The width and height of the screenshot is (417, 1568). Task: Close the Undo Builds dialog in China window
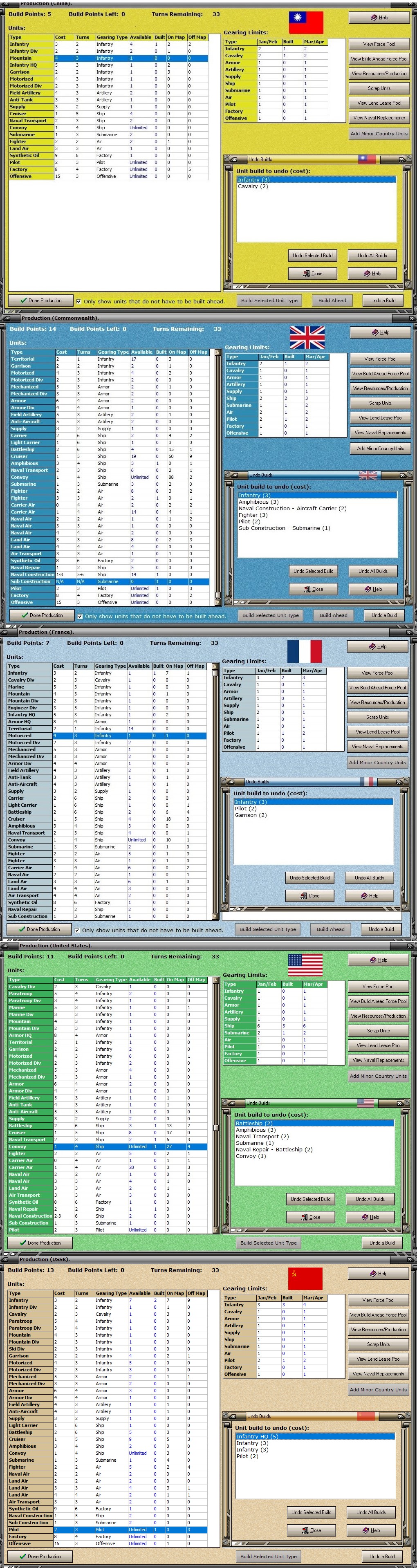point(313,273)
